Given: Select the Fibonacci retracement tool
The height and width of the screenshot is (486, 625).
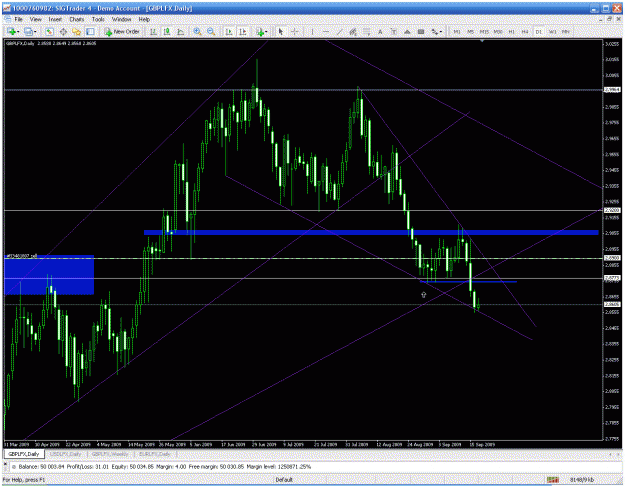Looking at the screenshot, I should click(x=366, y=31).
